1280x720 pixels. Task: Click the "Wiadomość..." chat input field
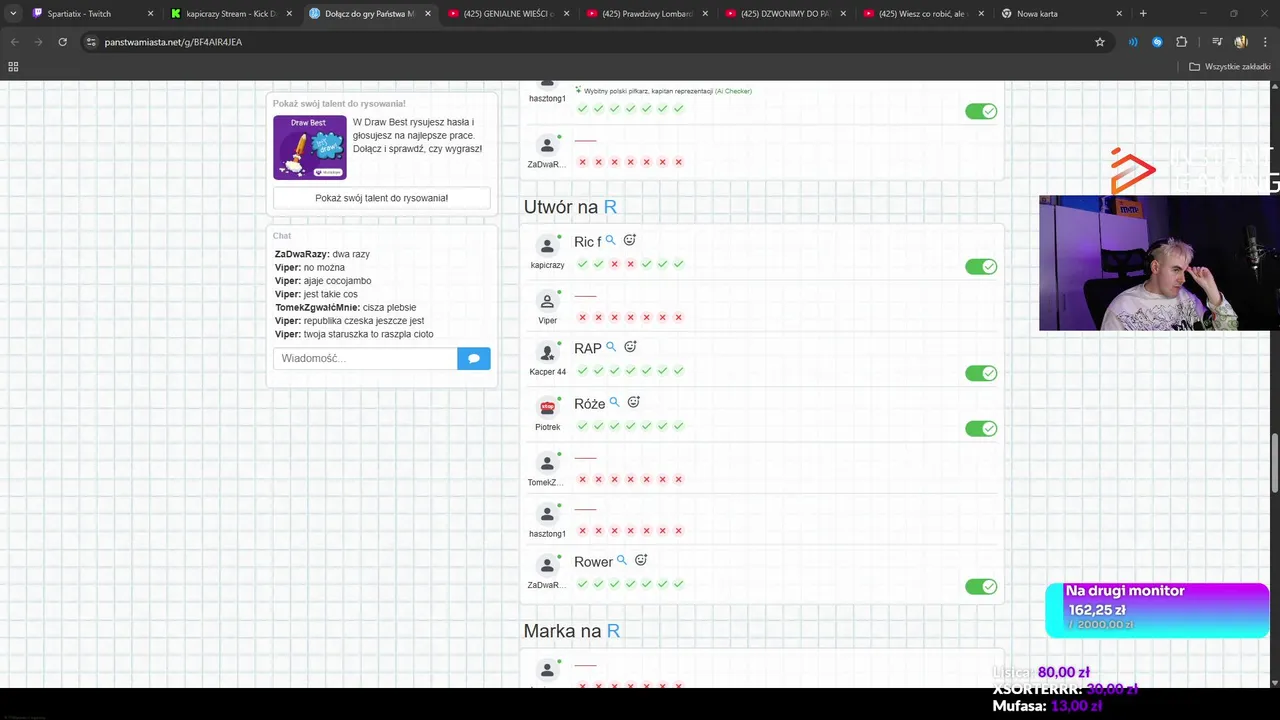[365, 358]
